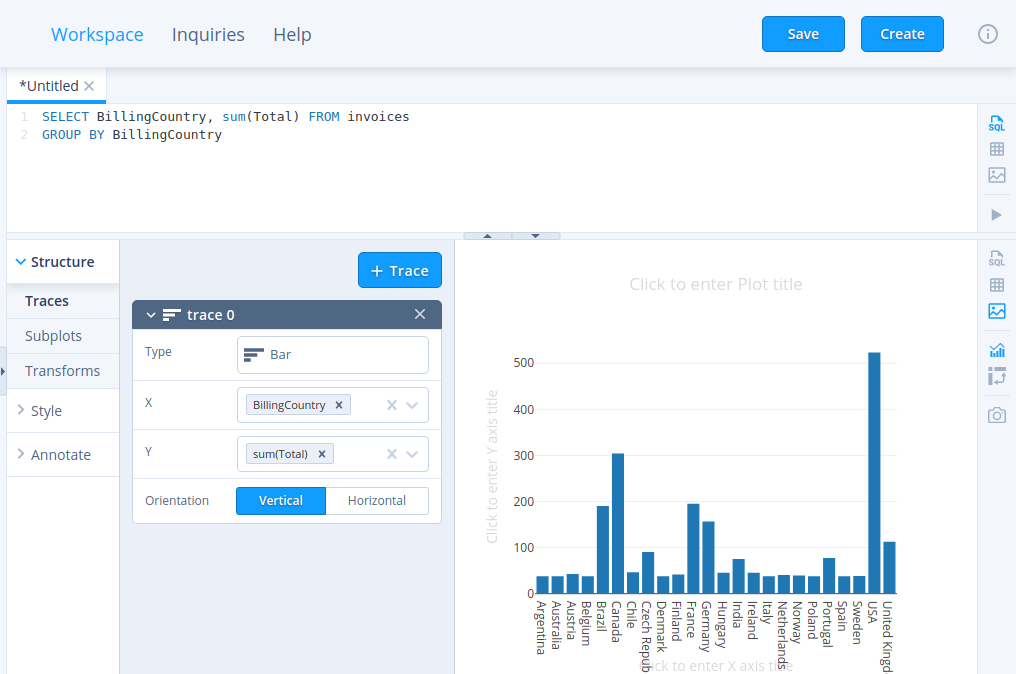Click the bar-chart visualisation settings icon
The image size is (1016, 674).
[996, 350]
